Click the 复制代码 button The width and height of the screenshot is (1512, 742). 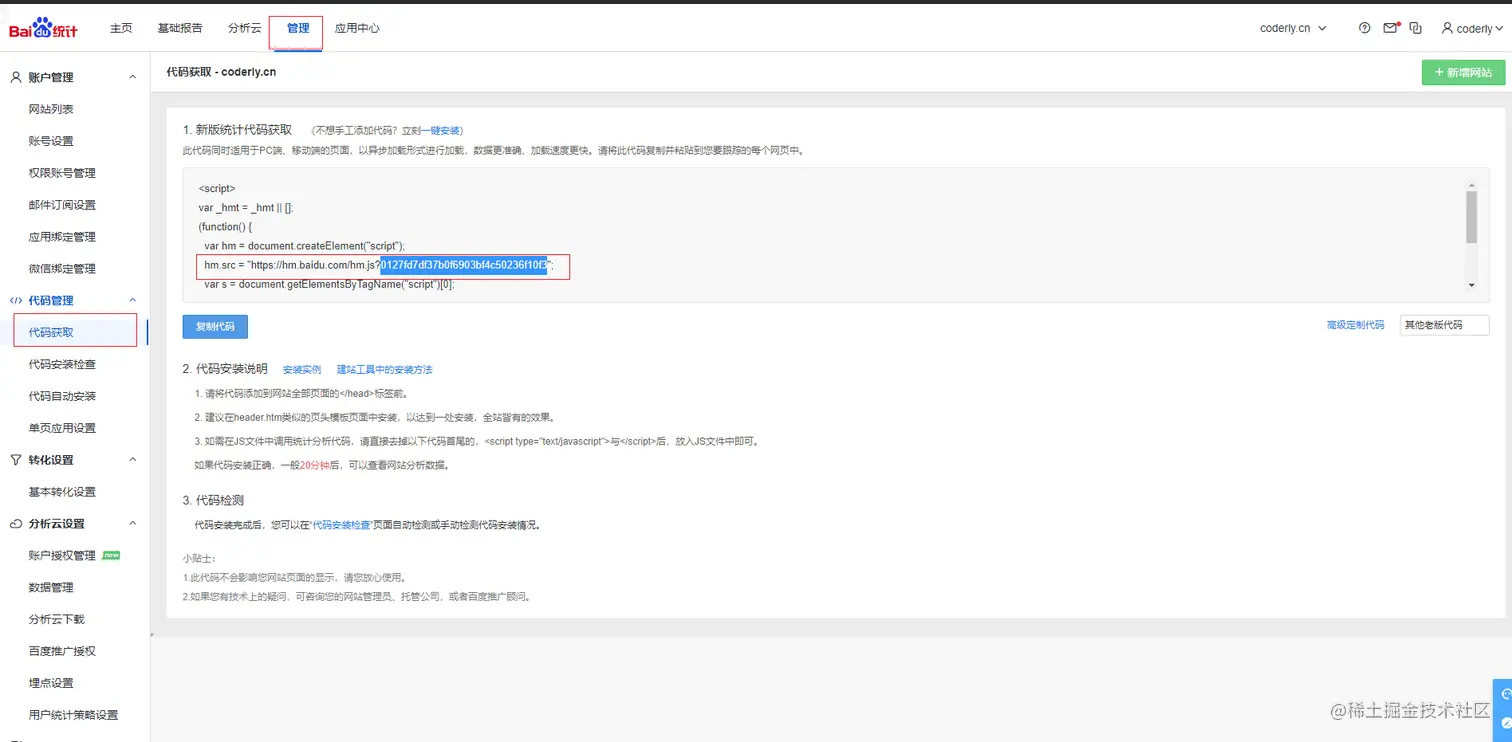click(215, 327)
